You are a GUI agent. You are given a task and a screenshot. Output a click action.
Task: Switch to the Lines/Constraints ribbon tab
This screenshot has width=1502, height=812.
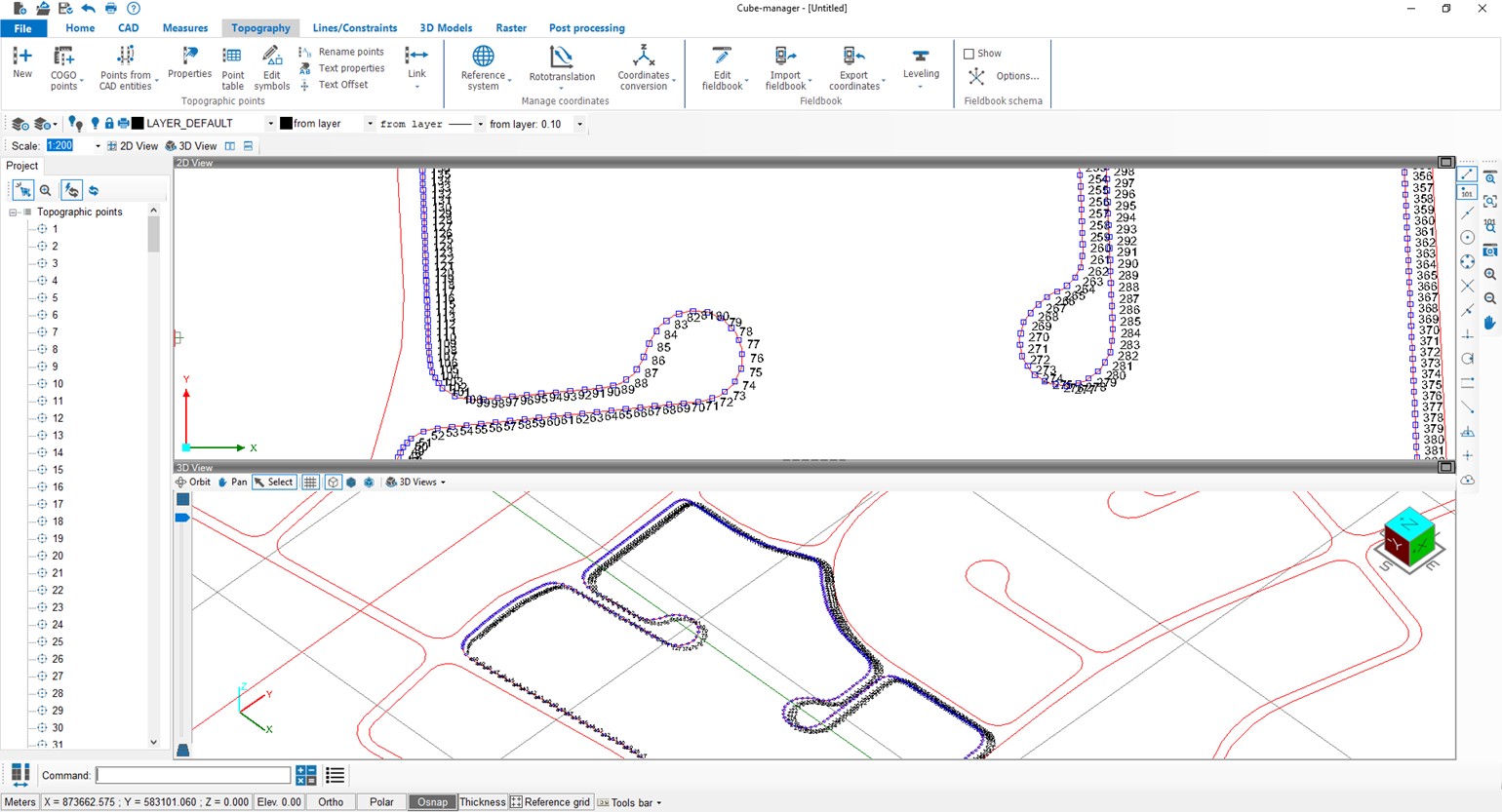click(x=354, y=28)
